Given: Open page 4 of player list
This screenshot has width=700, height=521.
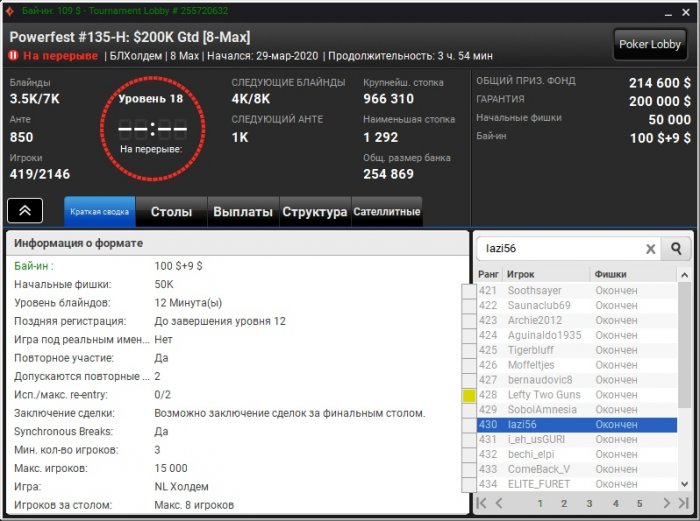Looking at the screenshot, I should 616,504.
